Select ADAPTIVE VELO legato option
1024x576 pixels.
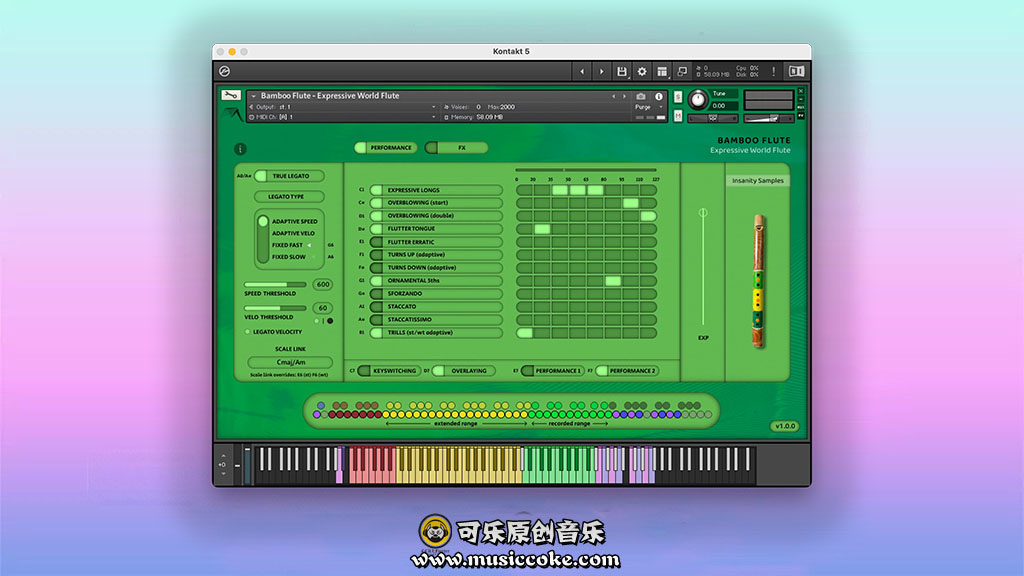point(293,233)
